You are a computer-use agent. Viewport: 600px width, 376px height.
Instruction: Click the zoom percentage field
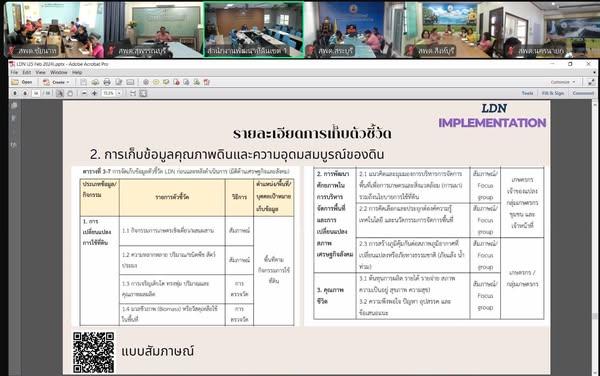pos(109,93)
